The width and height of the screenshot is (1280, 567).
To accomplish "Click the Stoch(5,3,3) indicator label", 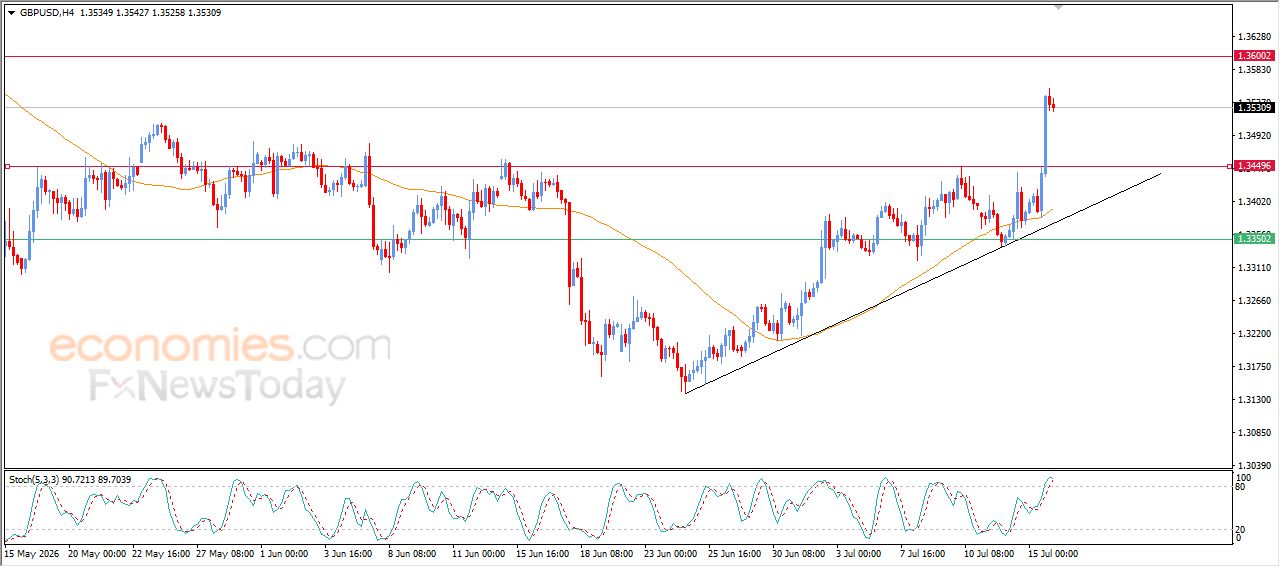I will tap(69, 480).
